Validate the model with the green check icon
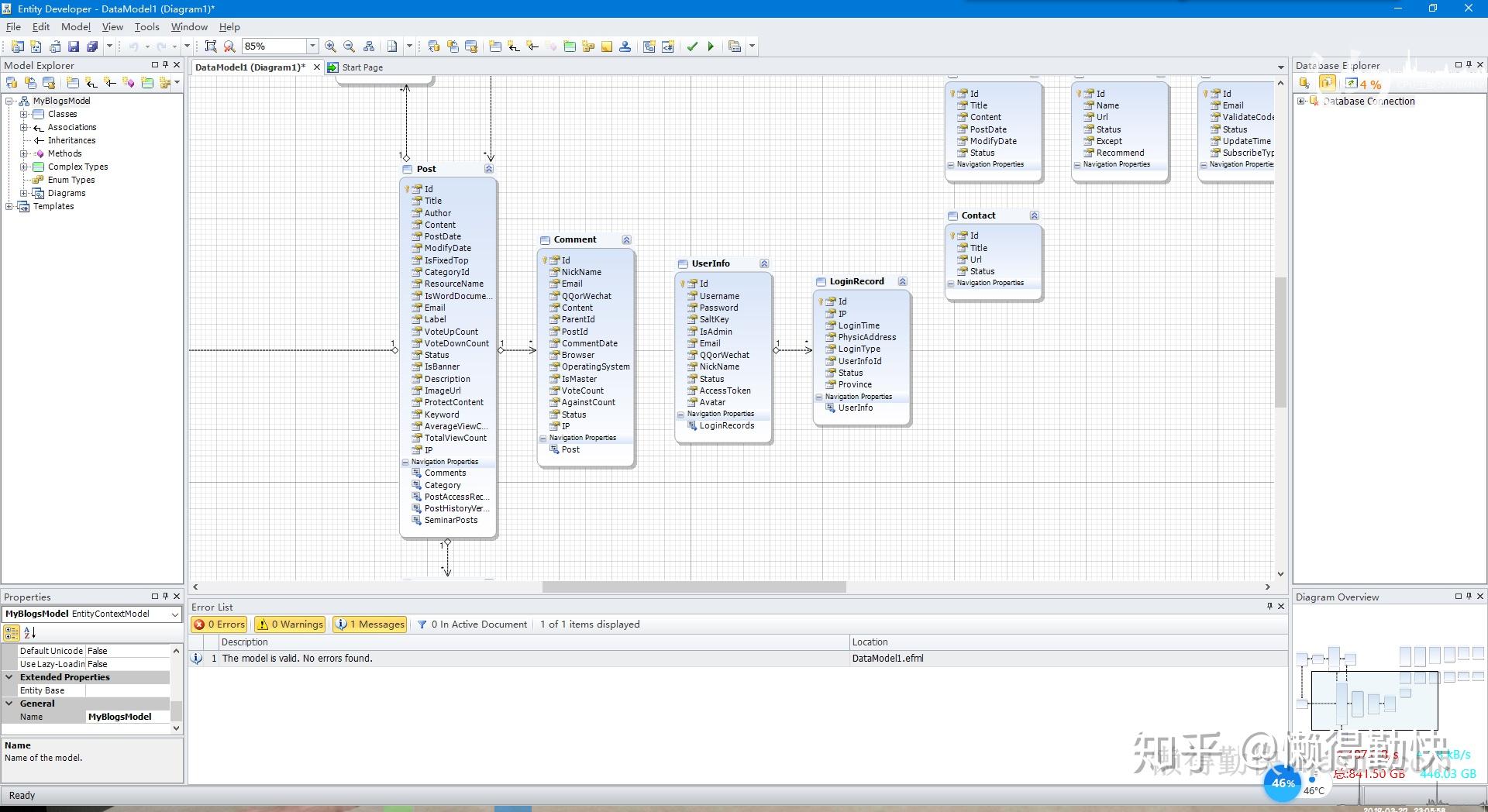Viewport: 1488px width, 812px height. pos(692,46)
